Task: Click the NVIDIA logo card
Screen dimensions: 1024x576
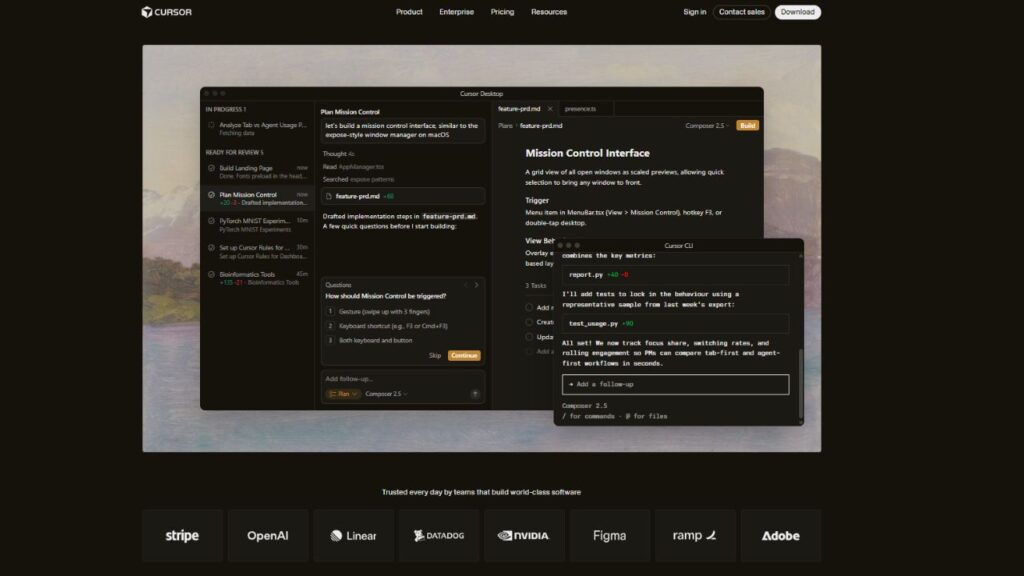Action: (524, 536)
